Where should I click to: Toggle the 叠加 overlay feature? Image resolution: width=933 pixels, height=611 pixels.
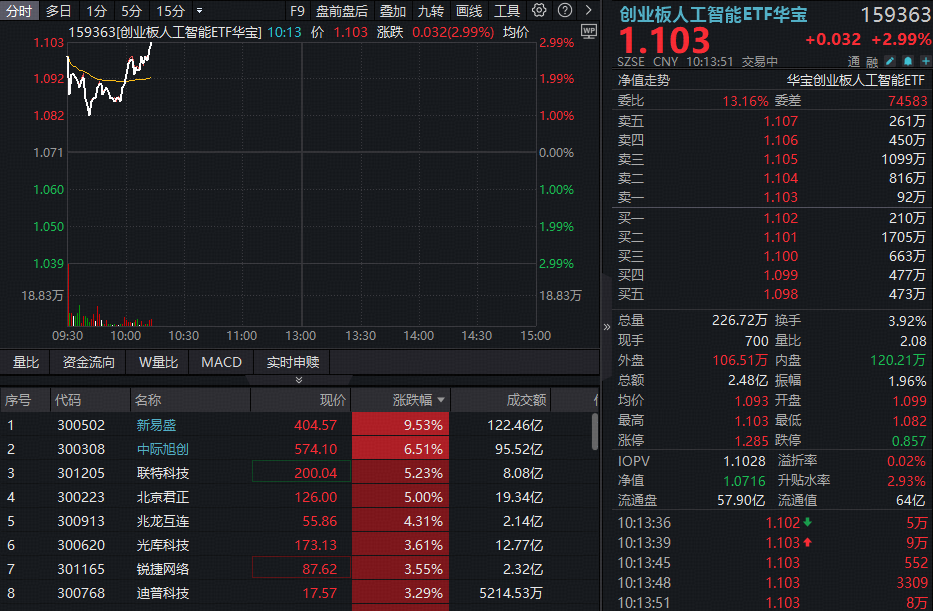point(390,10)
